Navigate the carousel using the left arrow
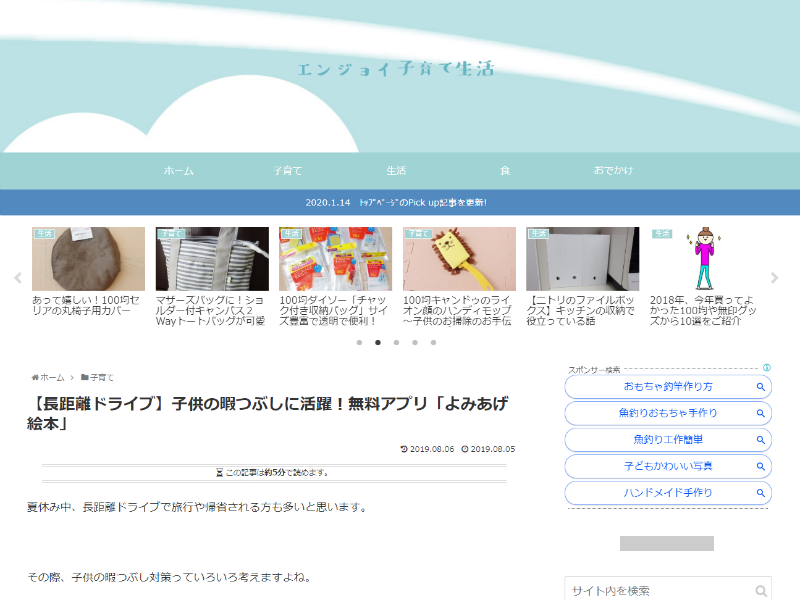This screenshot has height=600, width=800. tap(16, 278)
